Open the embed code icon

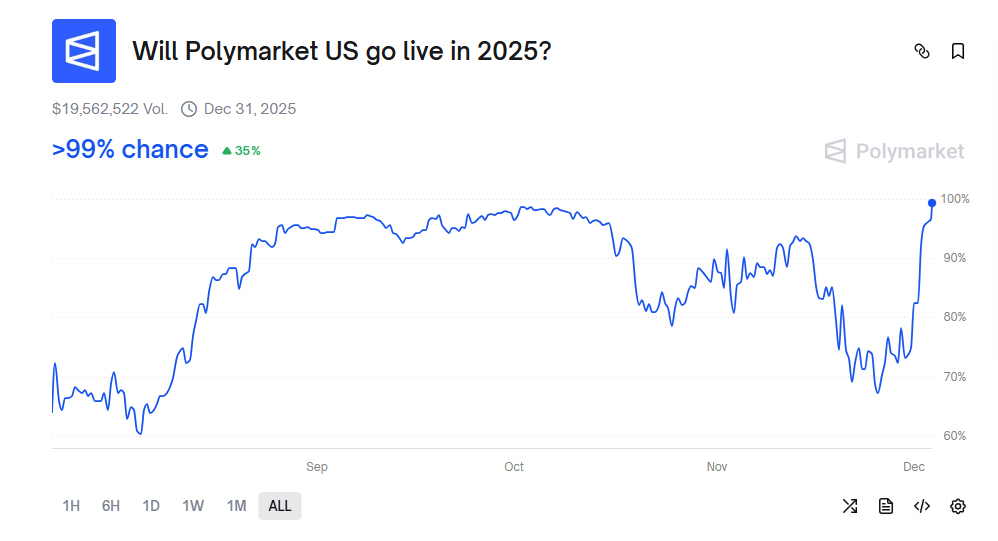pyautogui.click(x=922, y=506)
